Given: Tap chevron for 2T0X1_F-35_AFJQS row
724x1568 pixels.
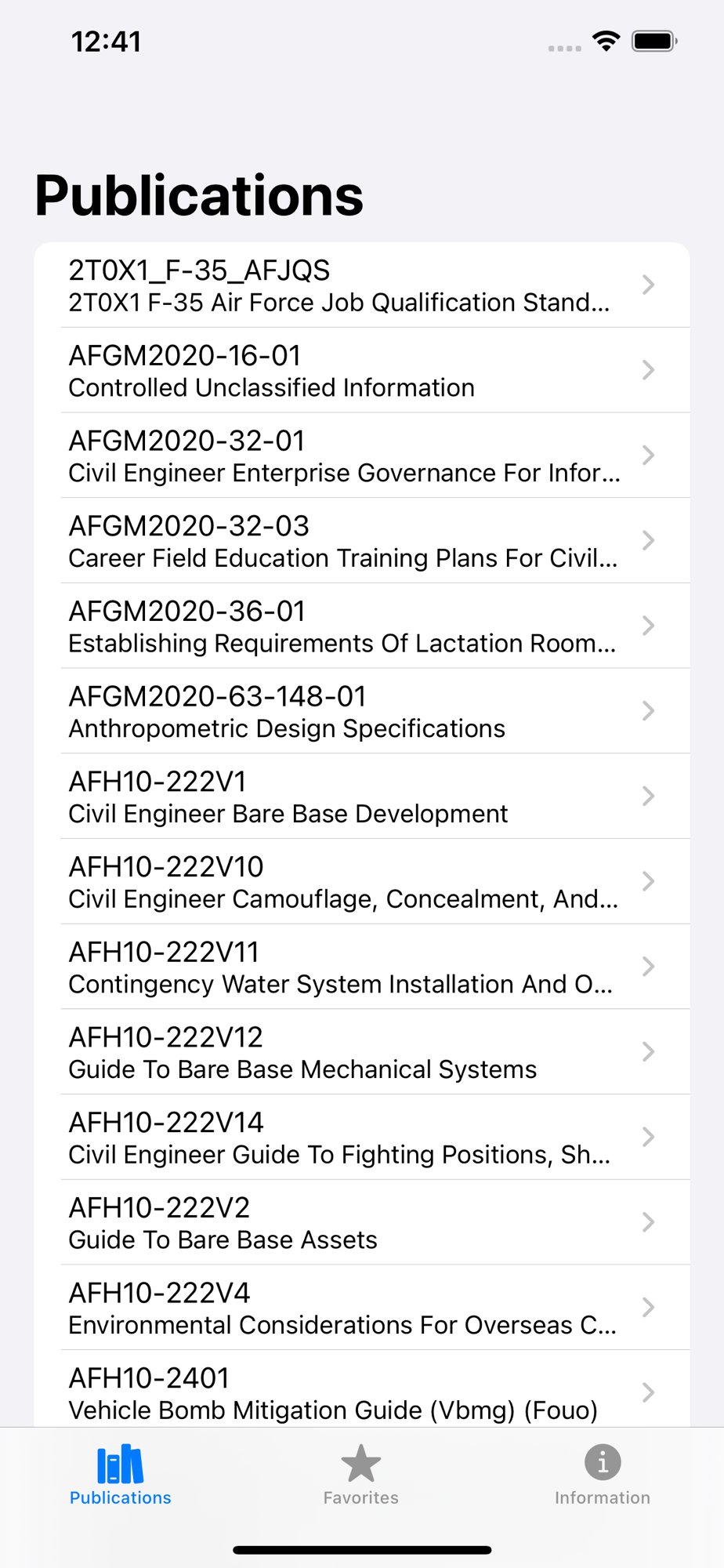Looking at the screenshot, I should tap(648, 285).
